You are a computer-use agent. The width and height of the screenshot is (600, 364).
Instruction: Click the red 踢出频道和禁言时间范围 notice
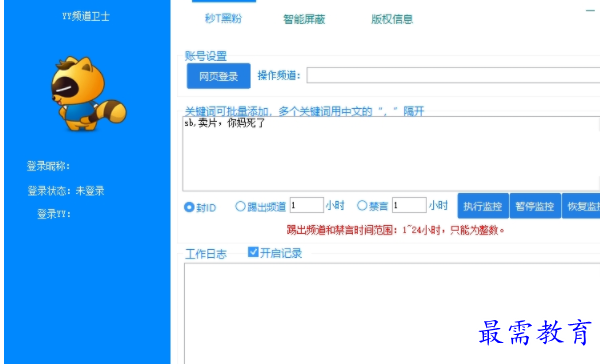(x=396, y=230)
